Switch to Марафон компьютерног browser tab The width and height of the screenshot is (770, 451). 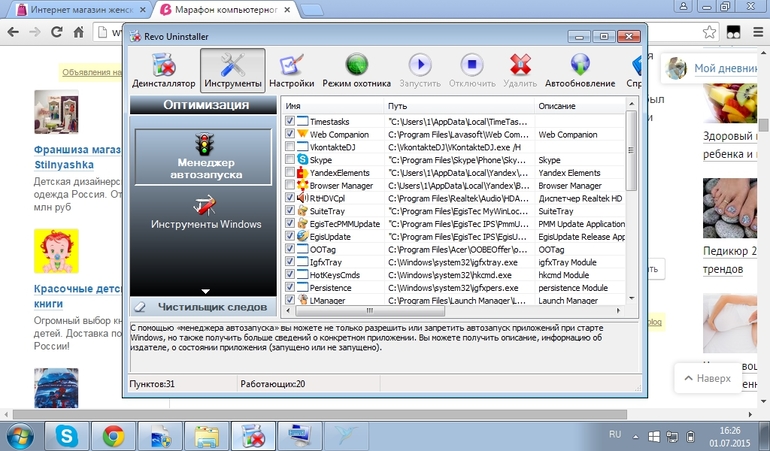(226, 9)
